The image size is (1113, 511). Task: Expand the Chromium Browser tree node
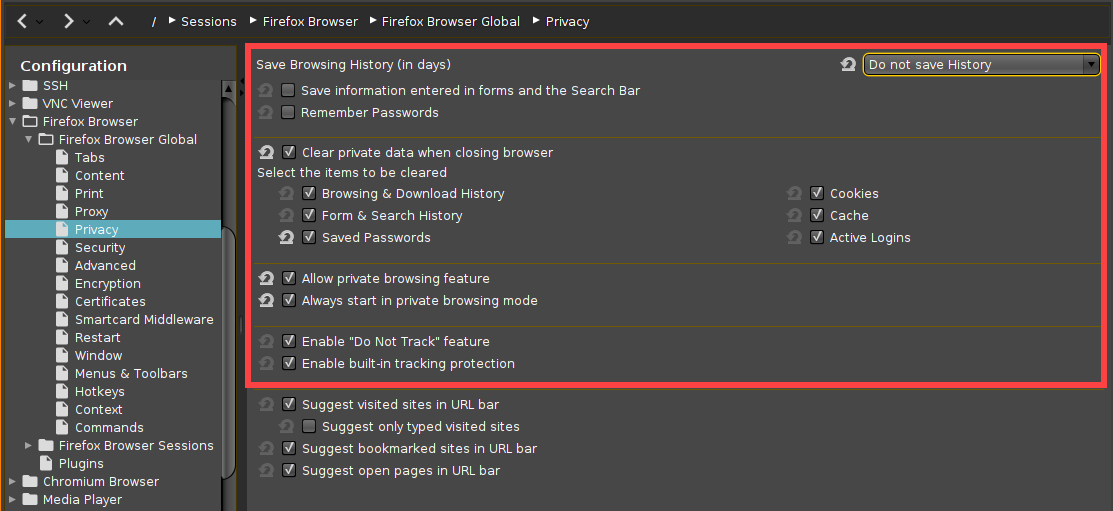(x=13, y=482)
